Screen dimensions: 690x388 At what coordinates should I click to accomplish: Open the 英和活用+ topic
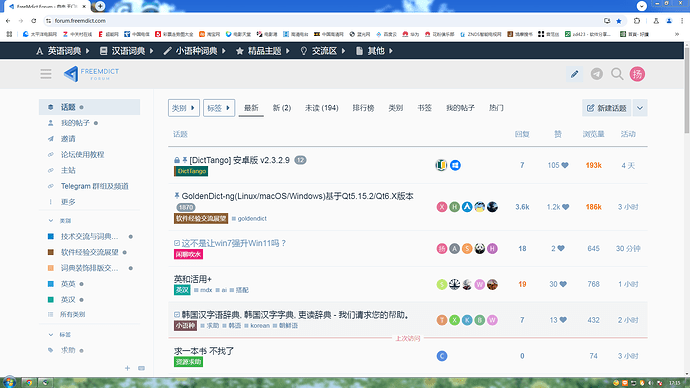(193, 279)
